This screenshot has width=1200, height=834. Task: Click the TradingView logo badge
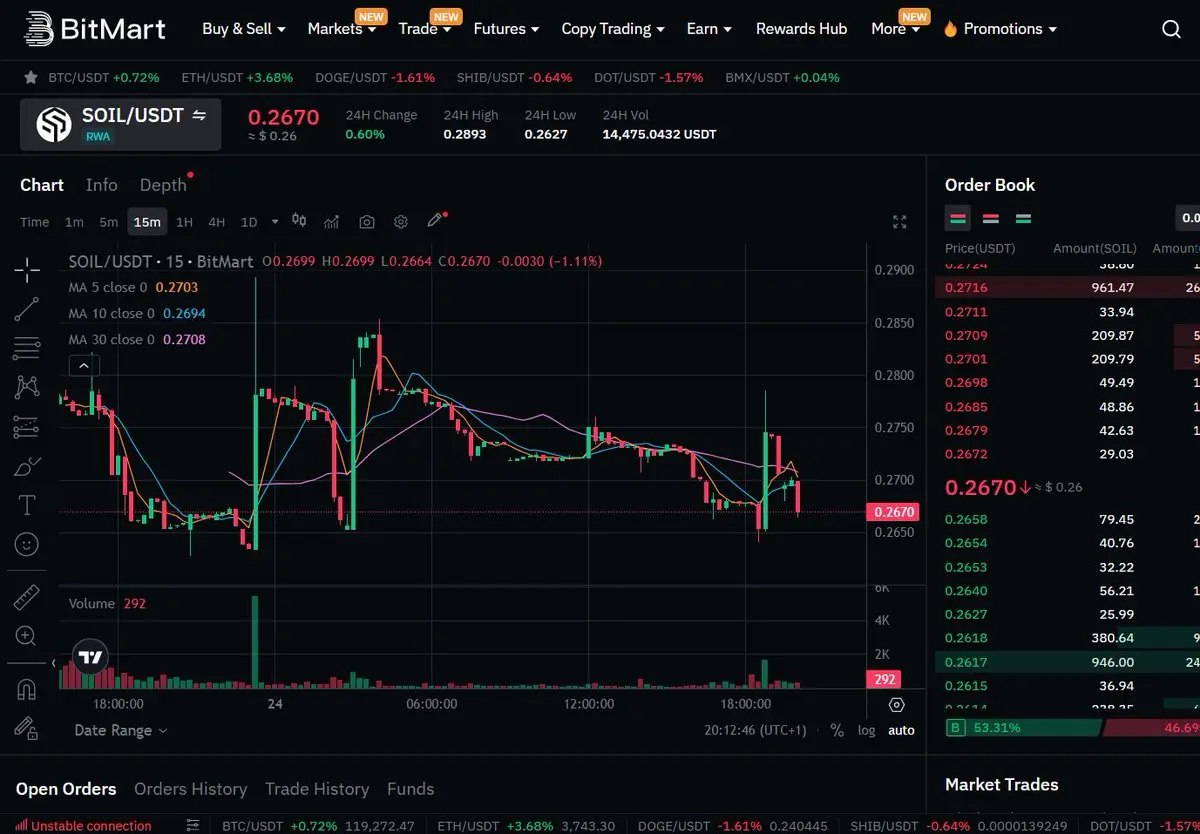90,657
